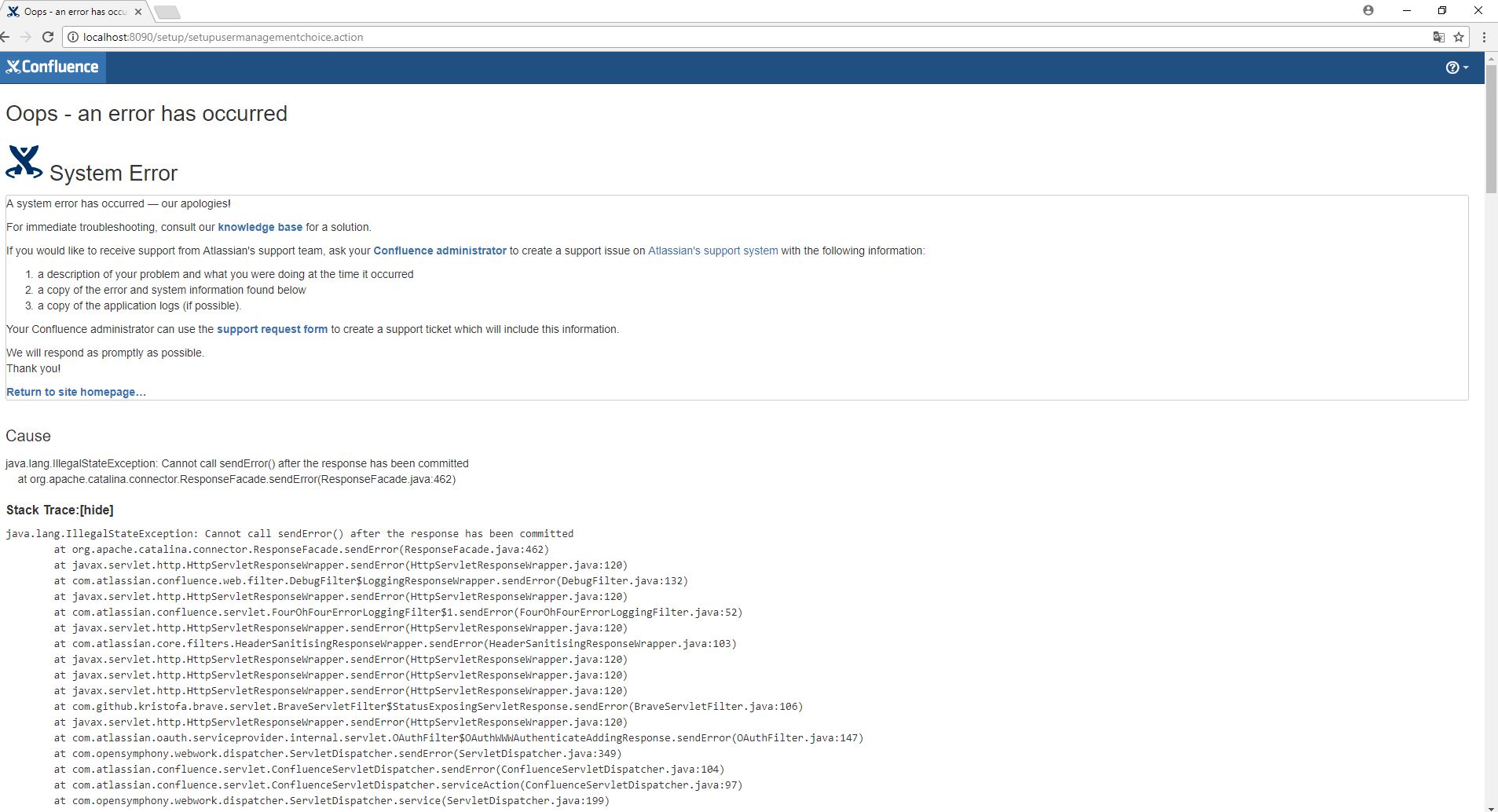Click 'a copy of the application logs' list item

coord(140,305)
